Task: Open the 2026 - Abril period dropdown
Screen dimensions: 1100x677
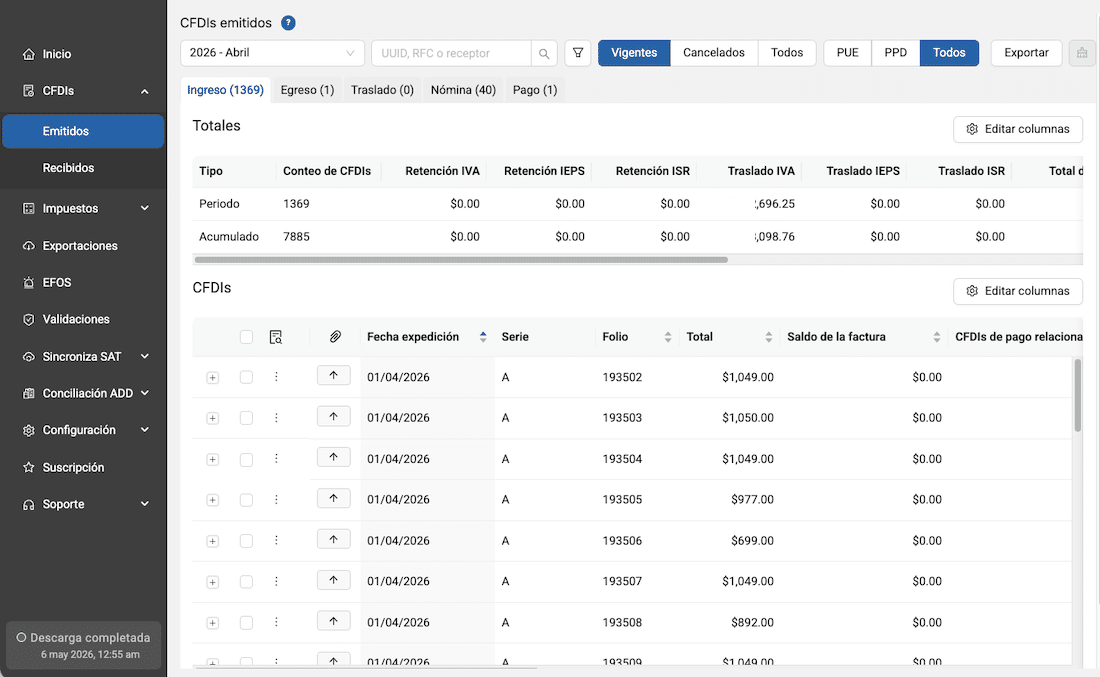Action: 272,53
